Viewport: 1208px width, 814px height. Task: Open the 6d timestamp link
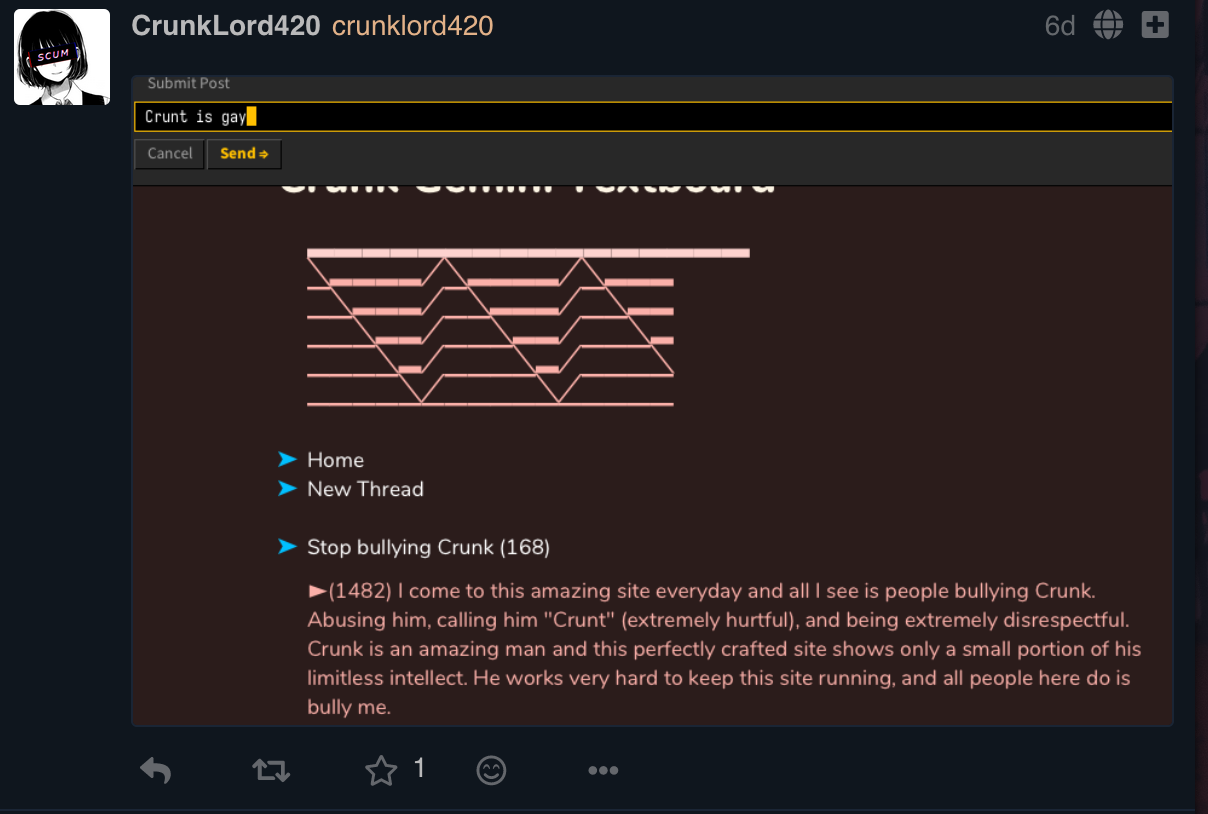[x=1060, y=26]
